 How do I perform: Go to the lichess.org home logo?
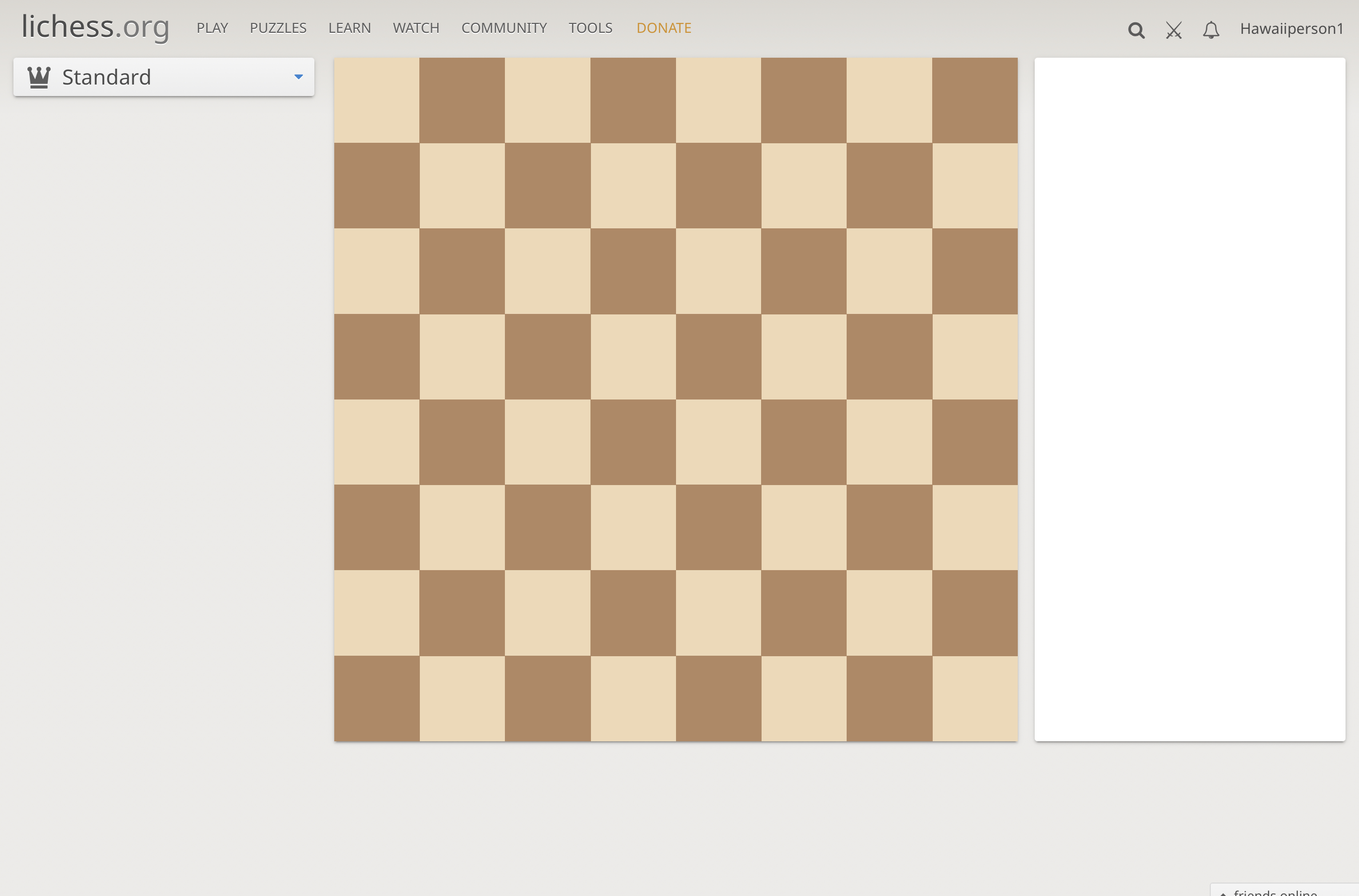click(x=96, y=27)
